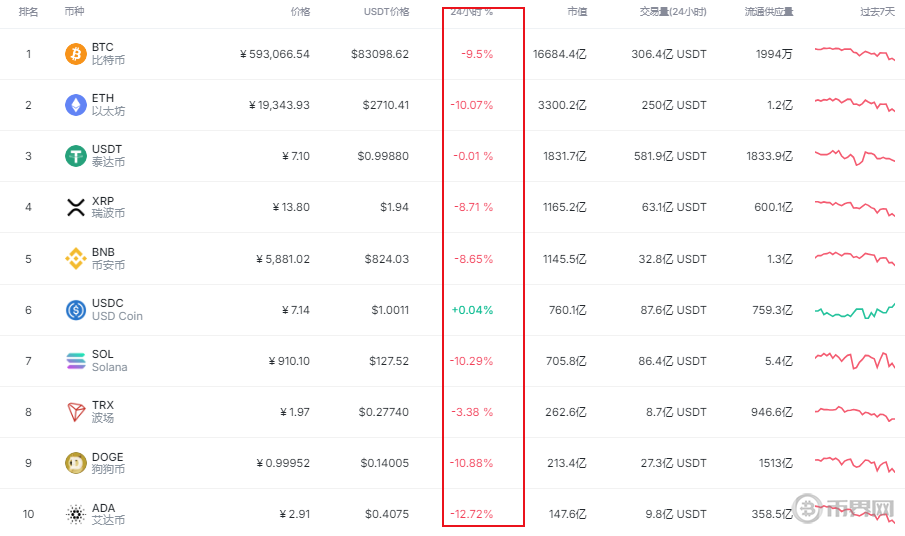
Task: Click the Ethereum ETH coin icon
Action: click(x=76, y=105)
